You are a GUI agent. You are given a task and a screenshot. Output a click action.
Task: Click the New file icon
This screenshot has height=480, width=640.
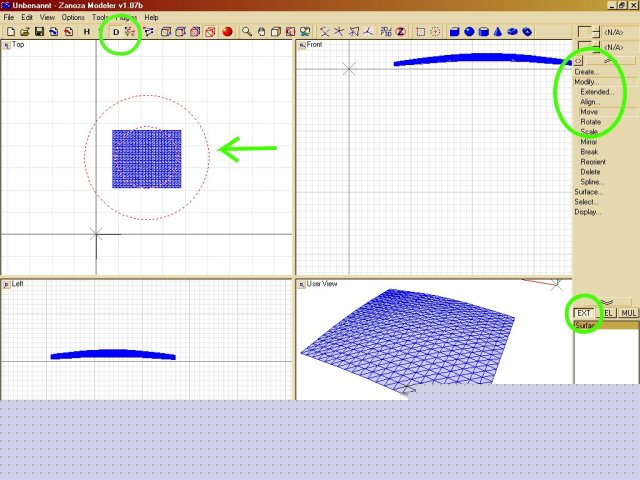[x=10, y=32]
